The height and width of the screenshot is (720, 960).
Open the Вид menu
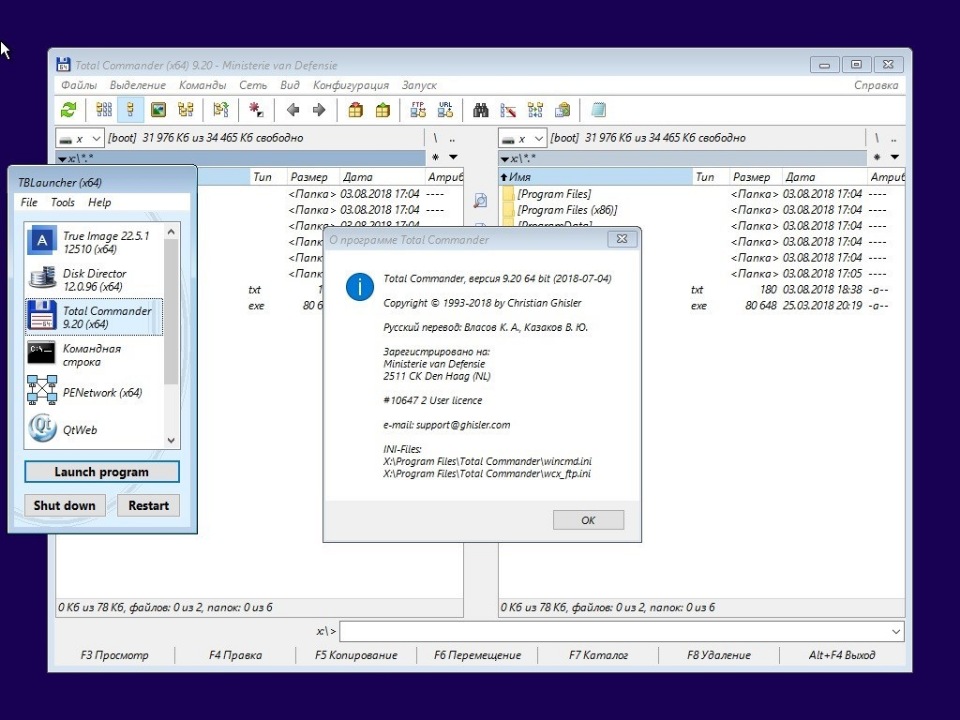click(x=290, y=85)
